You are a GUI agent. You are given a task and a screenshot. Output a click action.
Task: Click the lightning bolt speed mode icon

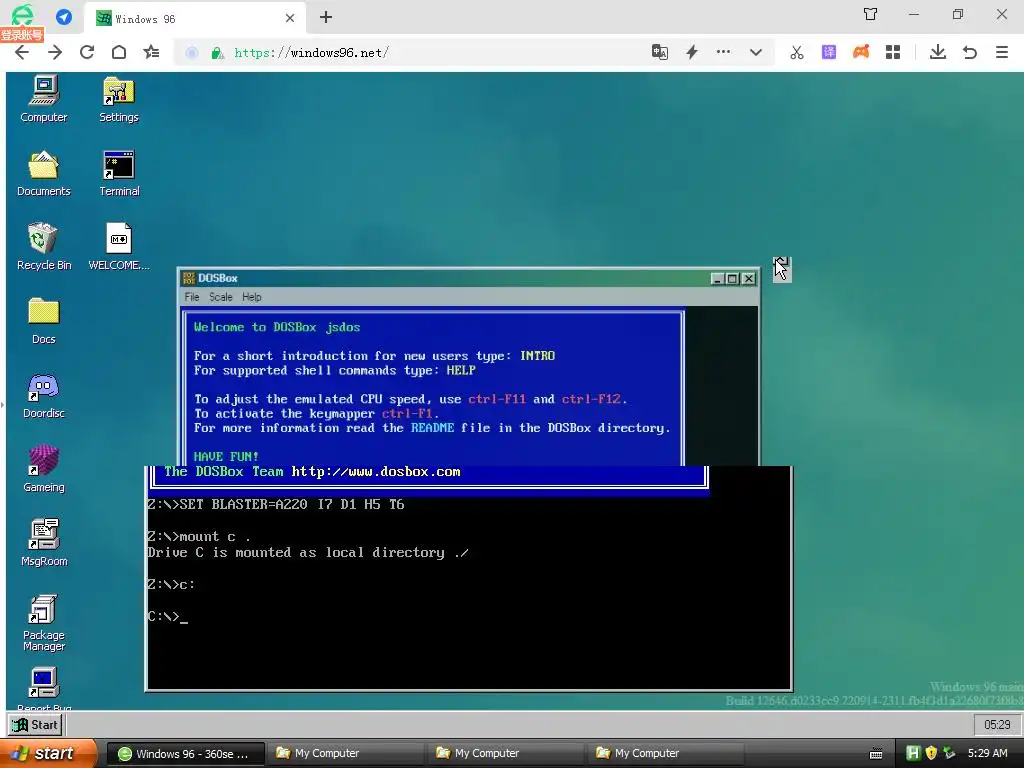point(692,52)
